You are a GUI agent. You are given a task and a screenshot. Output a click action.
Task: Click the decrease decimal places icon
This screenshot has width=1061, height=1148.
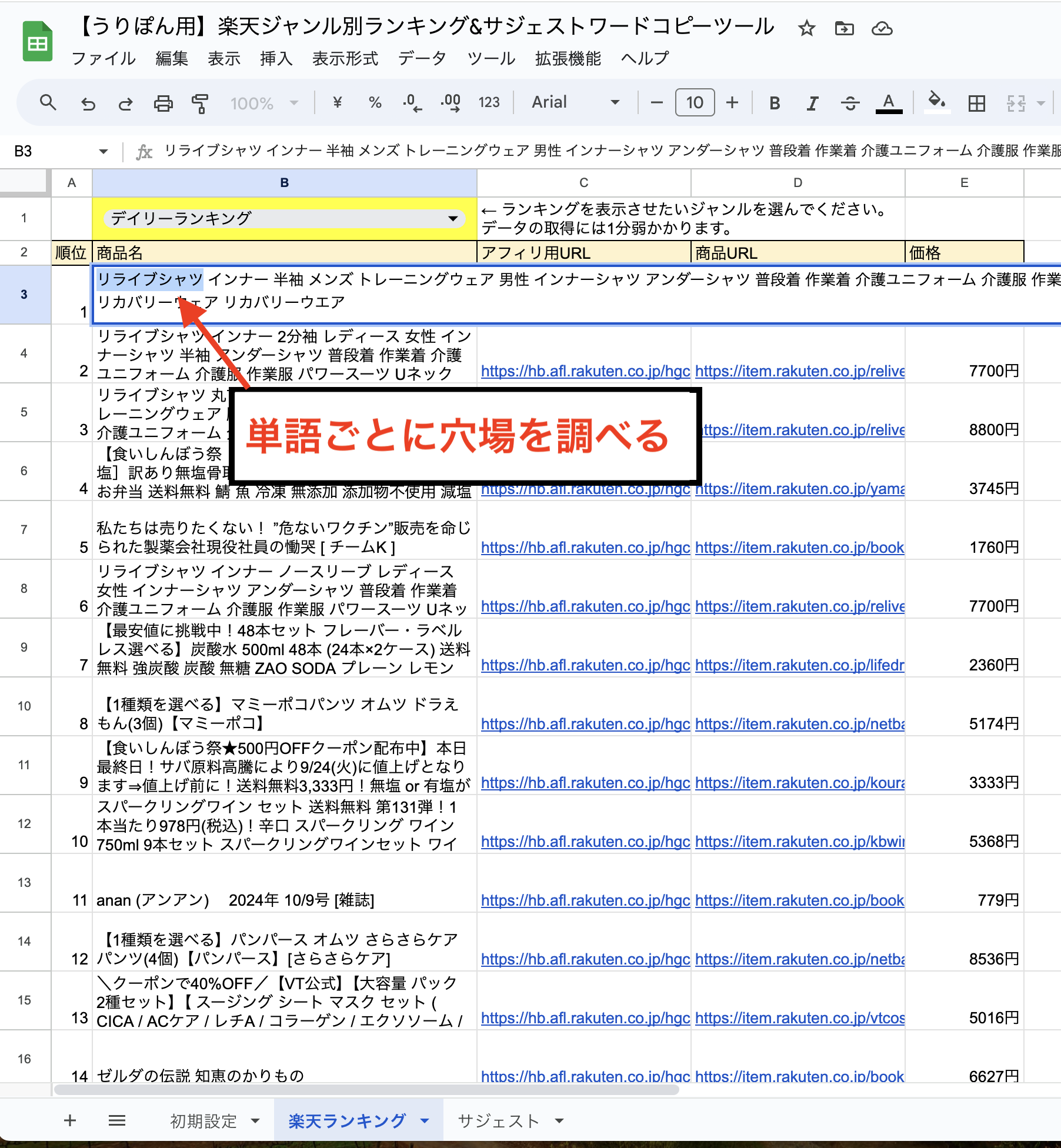(412, 103)
